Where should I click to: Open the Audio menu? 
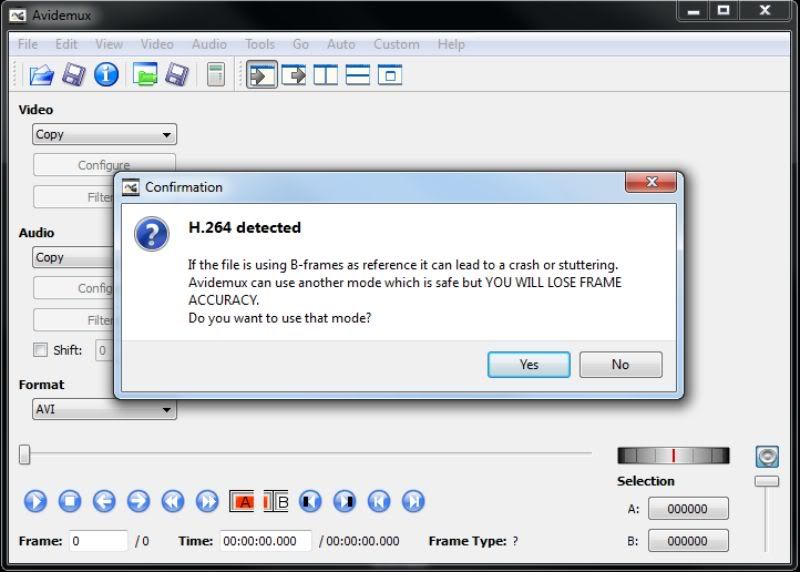tap(209, 44)
